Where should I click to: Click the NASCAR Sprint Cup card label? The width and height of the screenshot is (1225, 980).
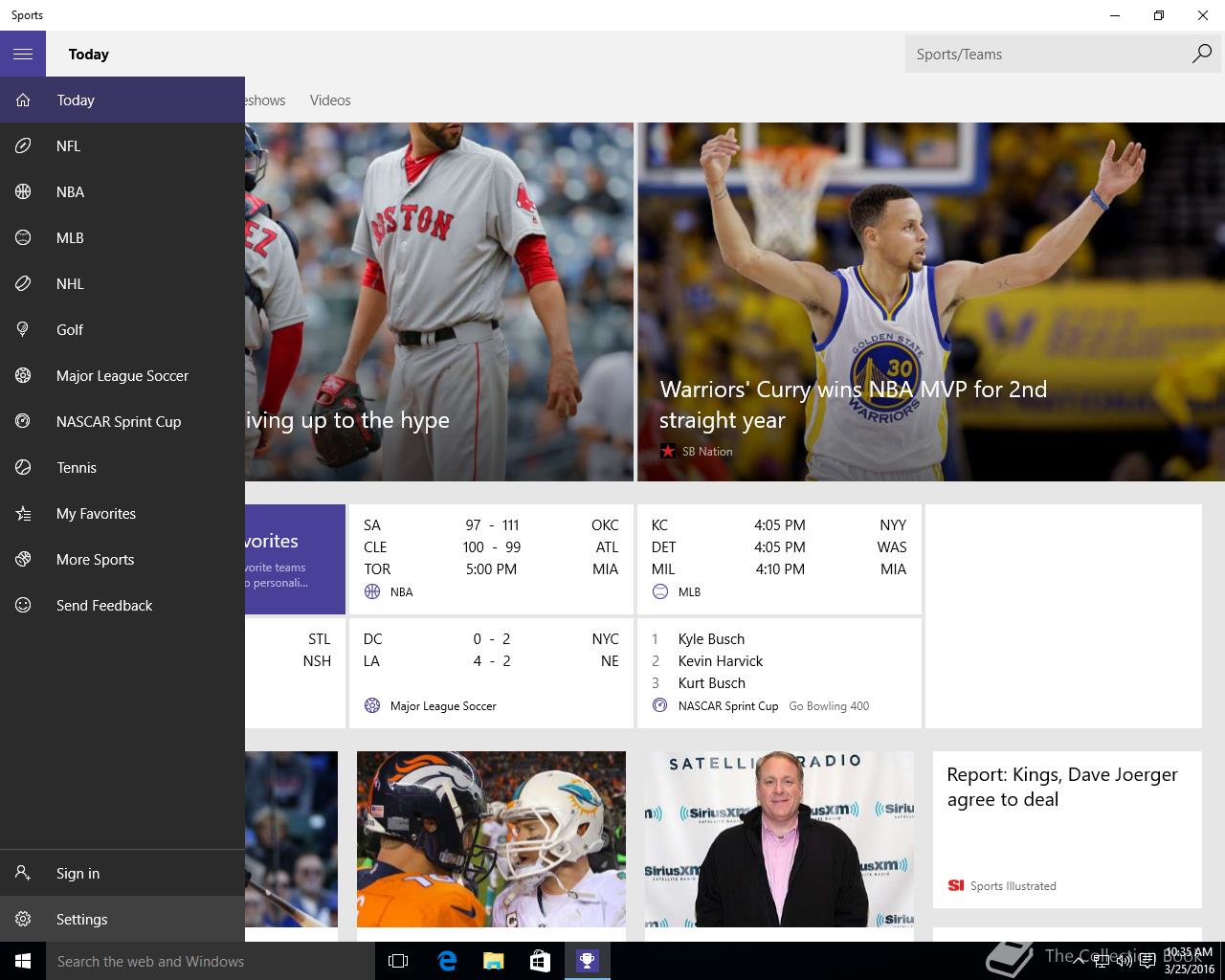728,706
